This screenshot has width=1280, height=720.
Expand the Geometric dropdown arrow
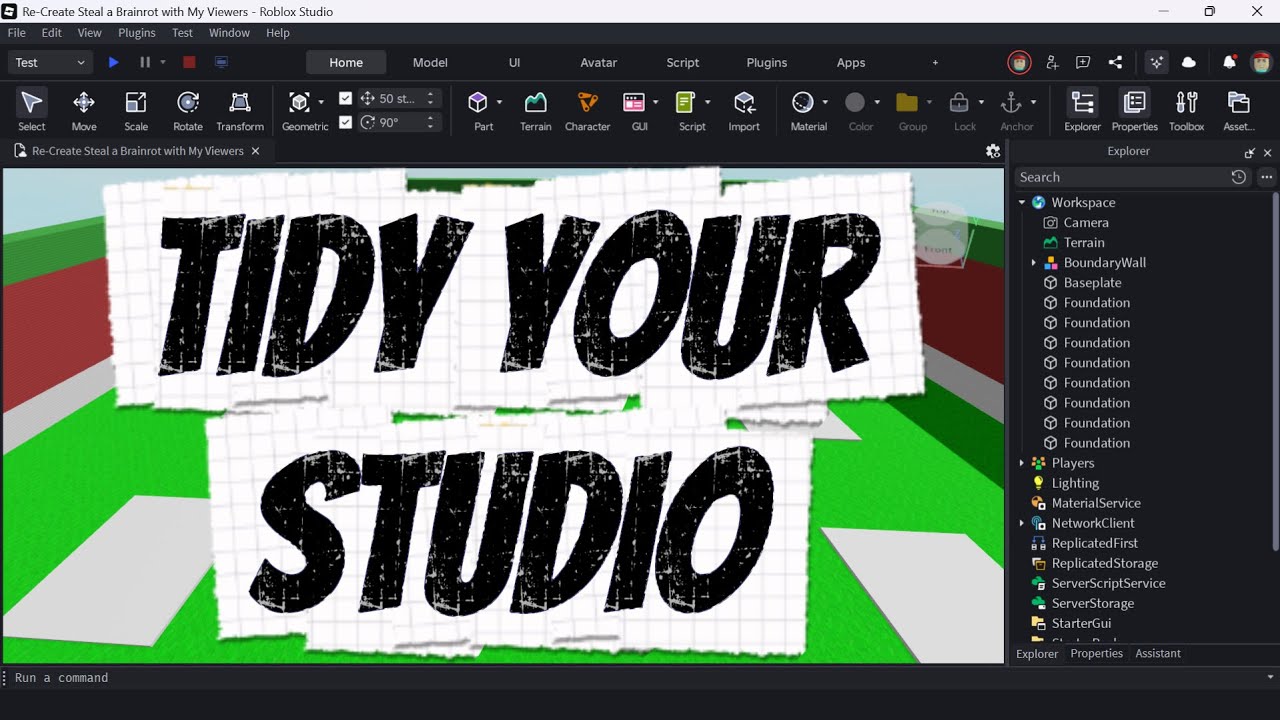[x=321, y=102]
